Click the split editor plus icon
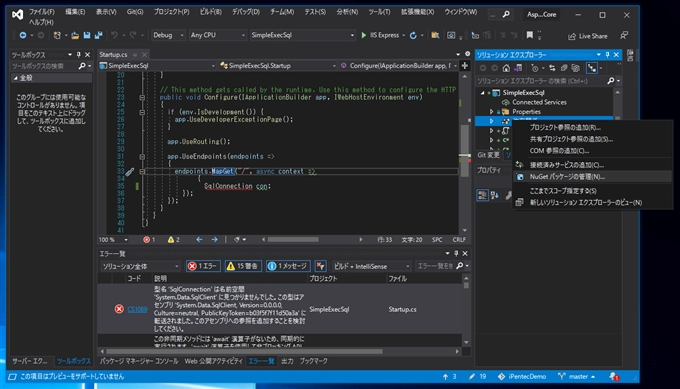The image size is (680, 389). pyautogui.click(x=464, y=65)
